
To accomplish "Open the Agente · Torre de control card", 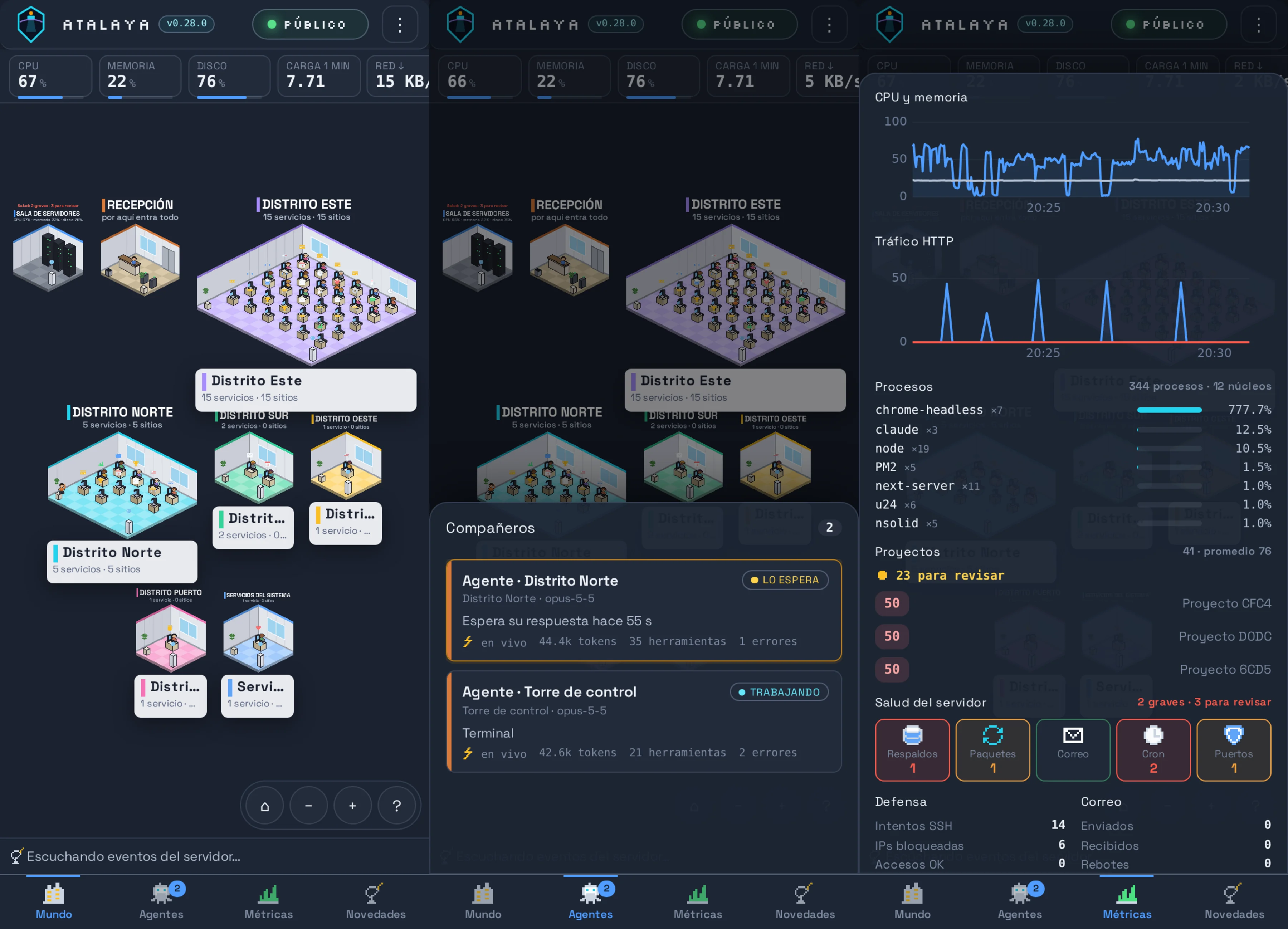I will click(x=644, y=722).
